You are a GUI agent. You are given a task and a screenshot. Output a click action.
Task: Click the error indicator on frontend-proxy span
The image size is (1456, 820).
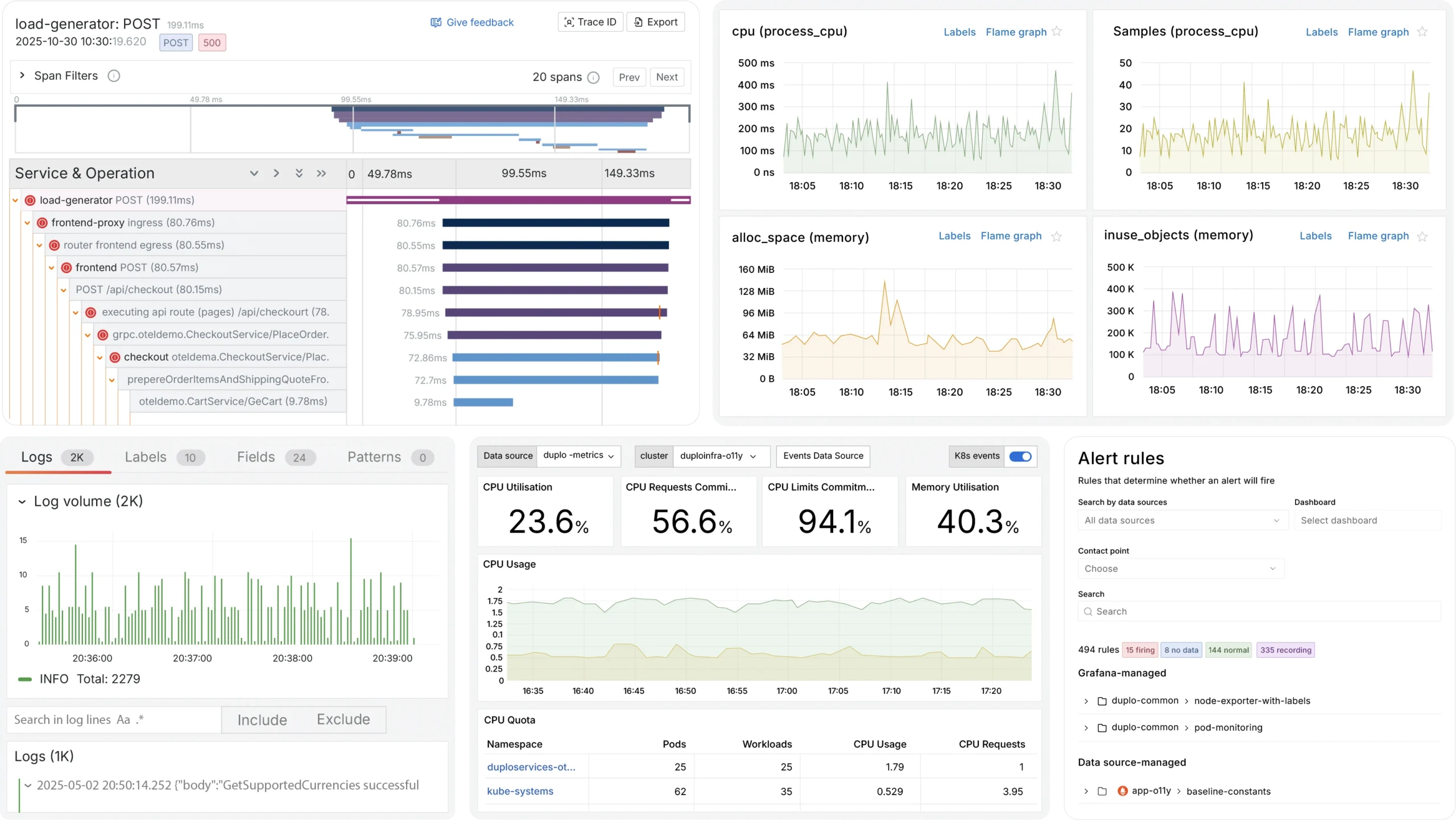[42, 222]
